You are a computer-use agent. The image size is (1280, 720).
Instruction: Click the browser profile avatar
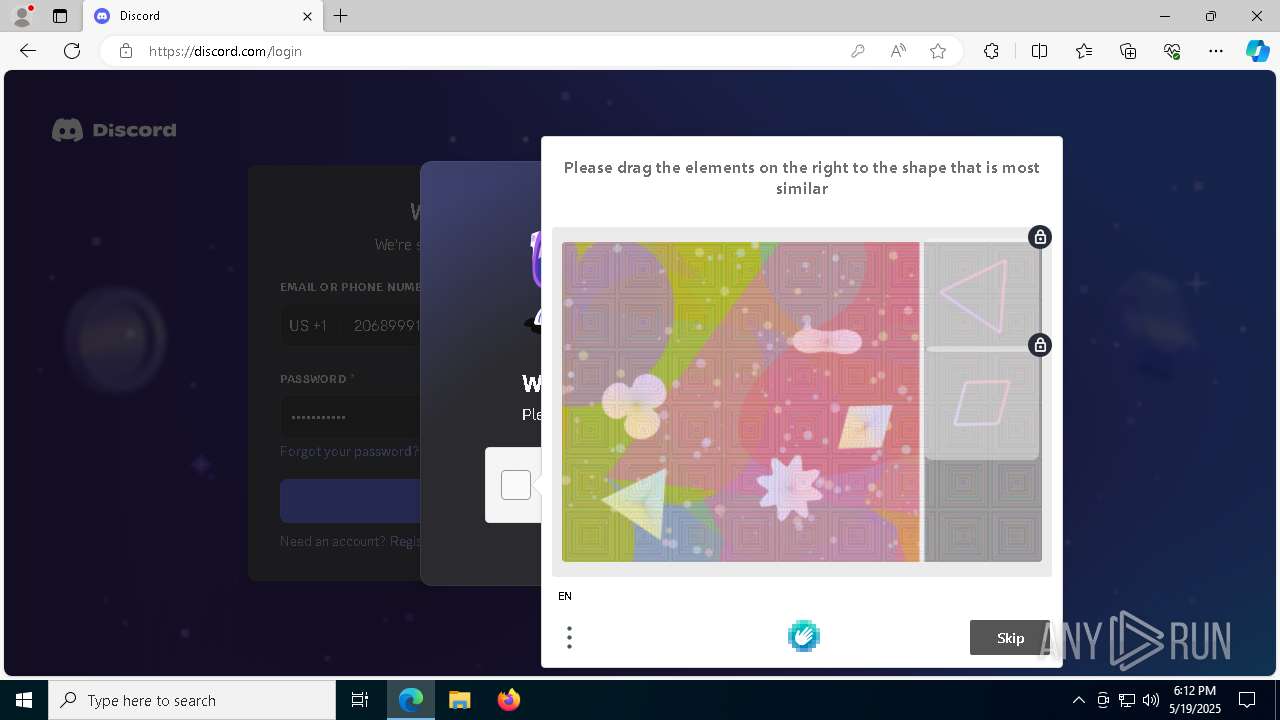click(x=22, y=16)
